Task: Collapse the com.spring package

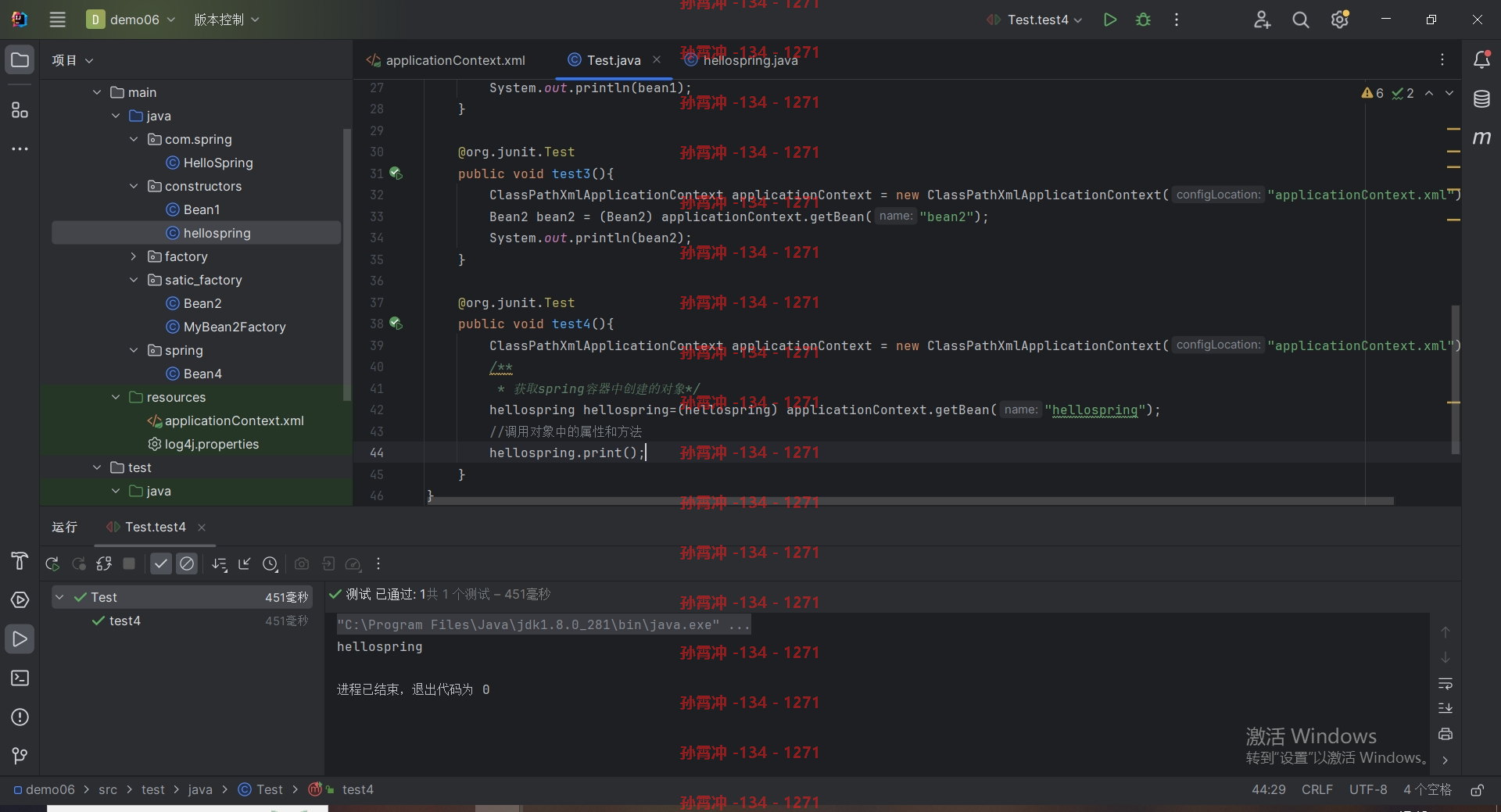Action: [134, 139]
